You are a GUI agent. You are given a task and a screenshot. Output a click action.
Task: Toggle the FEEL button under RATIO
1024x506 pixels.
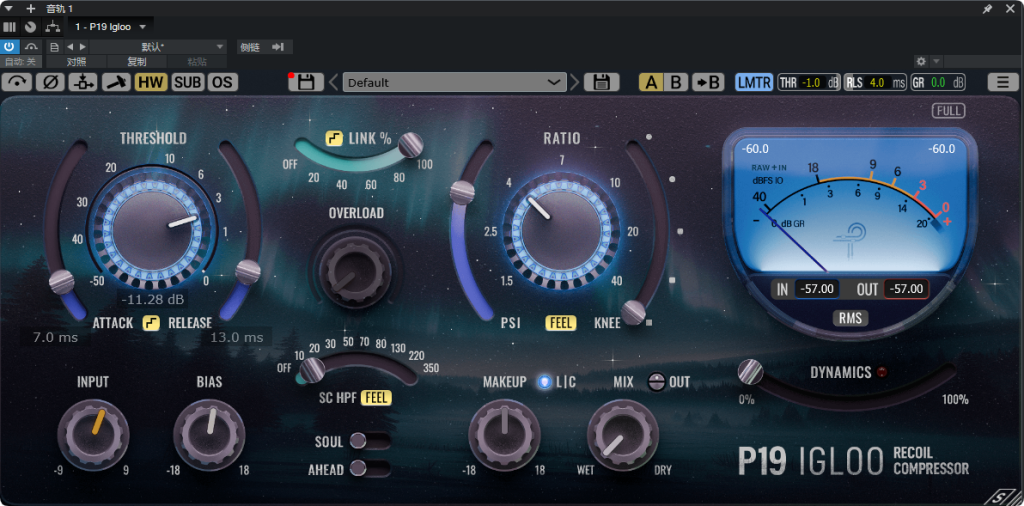pos(561,323)
